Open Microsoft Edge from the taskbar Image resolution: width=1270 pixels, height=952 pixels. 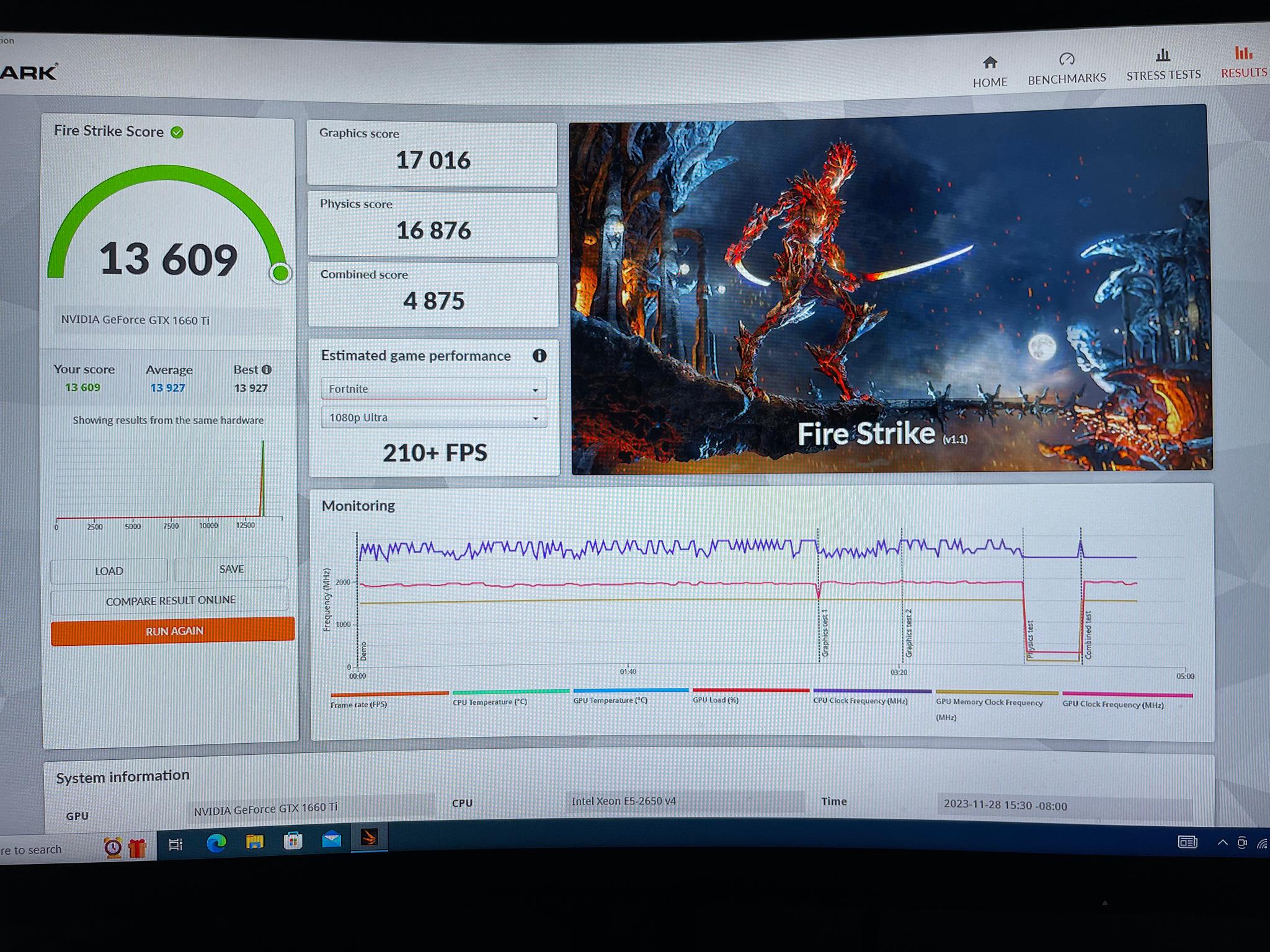216,843
